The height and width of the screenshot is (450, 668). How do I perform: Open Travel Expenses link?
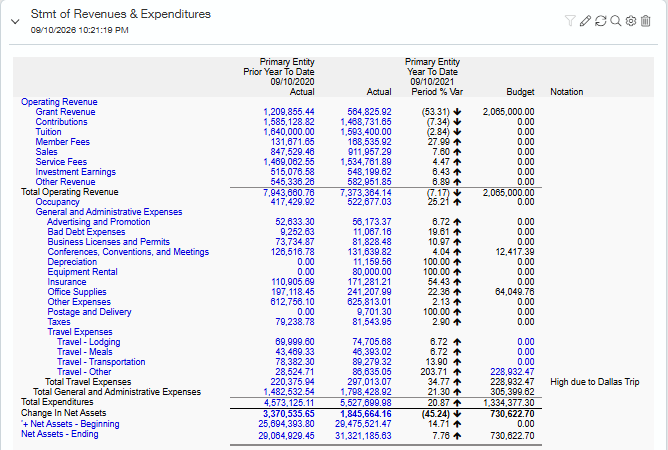pyautogui.click(x=80, y=332)
